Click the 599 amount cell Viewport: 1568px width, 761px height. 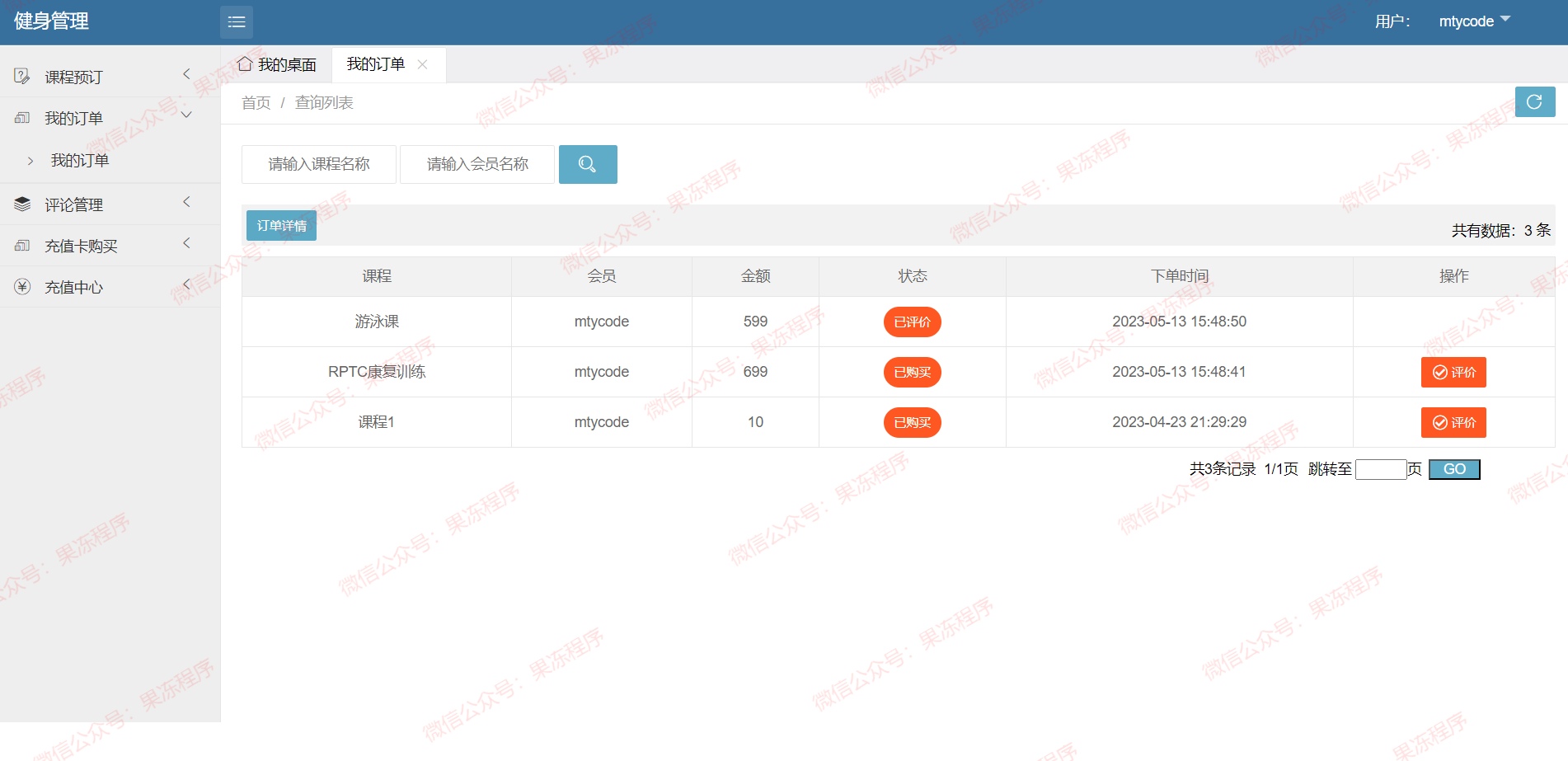coord(755,322)
